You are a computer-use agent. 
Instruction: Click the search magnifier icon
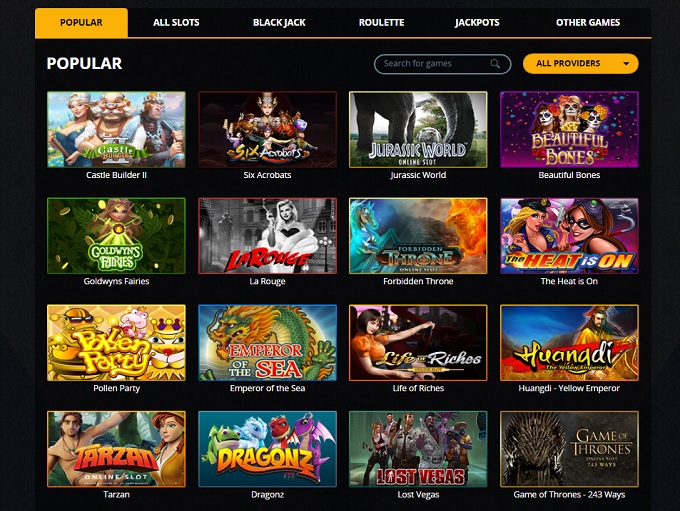point(495,64)
